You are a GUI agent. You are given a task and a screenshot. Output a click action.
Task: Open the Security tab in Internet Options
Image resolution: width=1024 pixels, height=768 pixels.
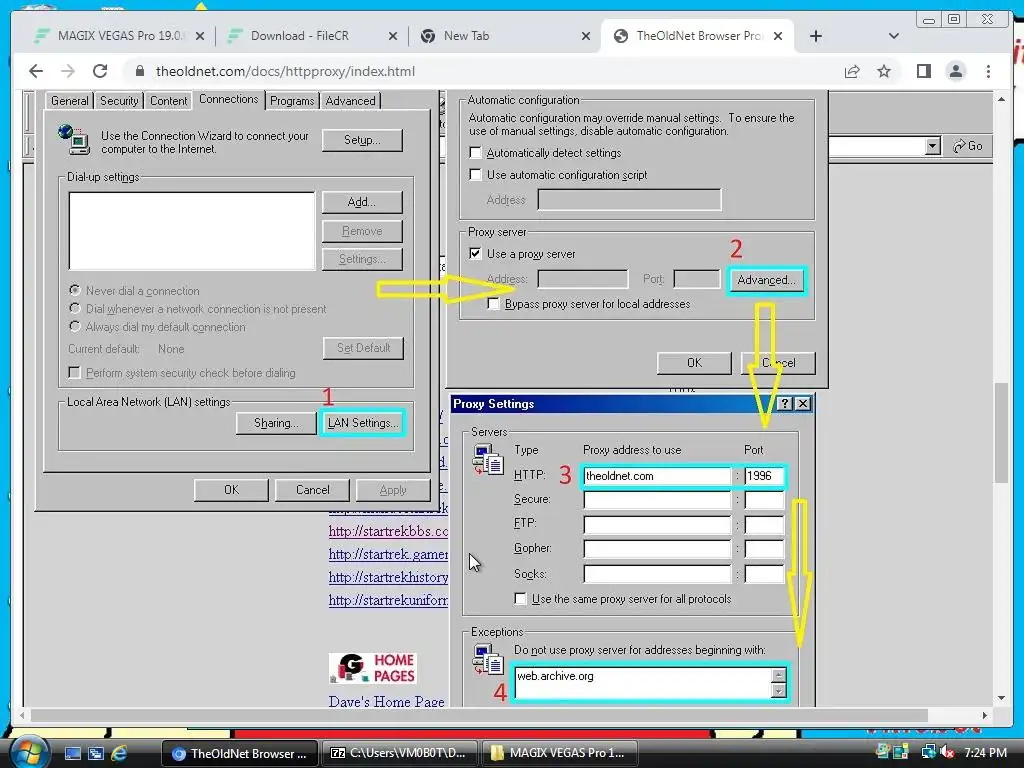(x=119, y=101)
